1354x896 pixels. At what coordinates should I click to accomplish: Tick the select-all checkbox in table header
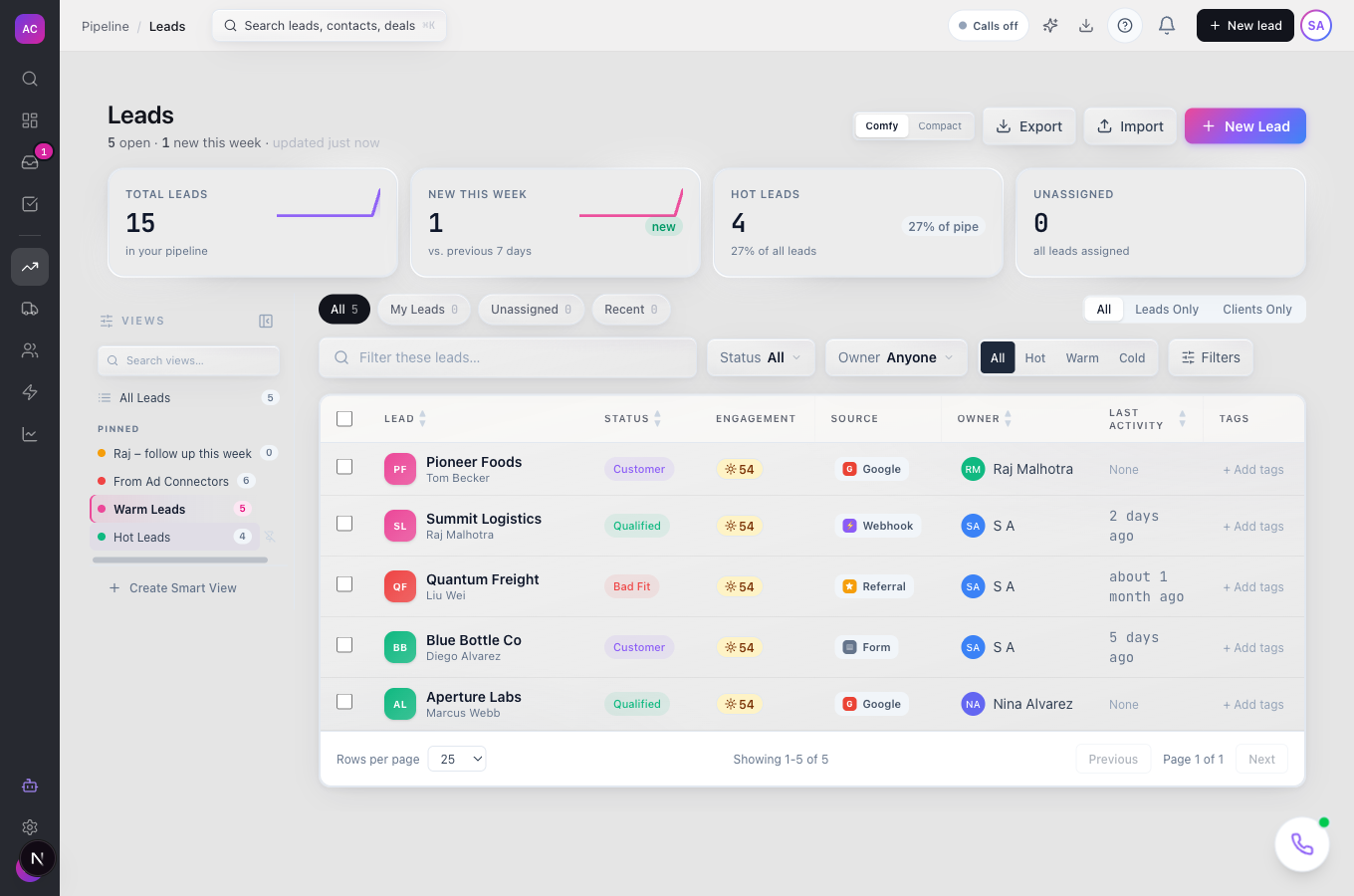[x=344, y=419]
